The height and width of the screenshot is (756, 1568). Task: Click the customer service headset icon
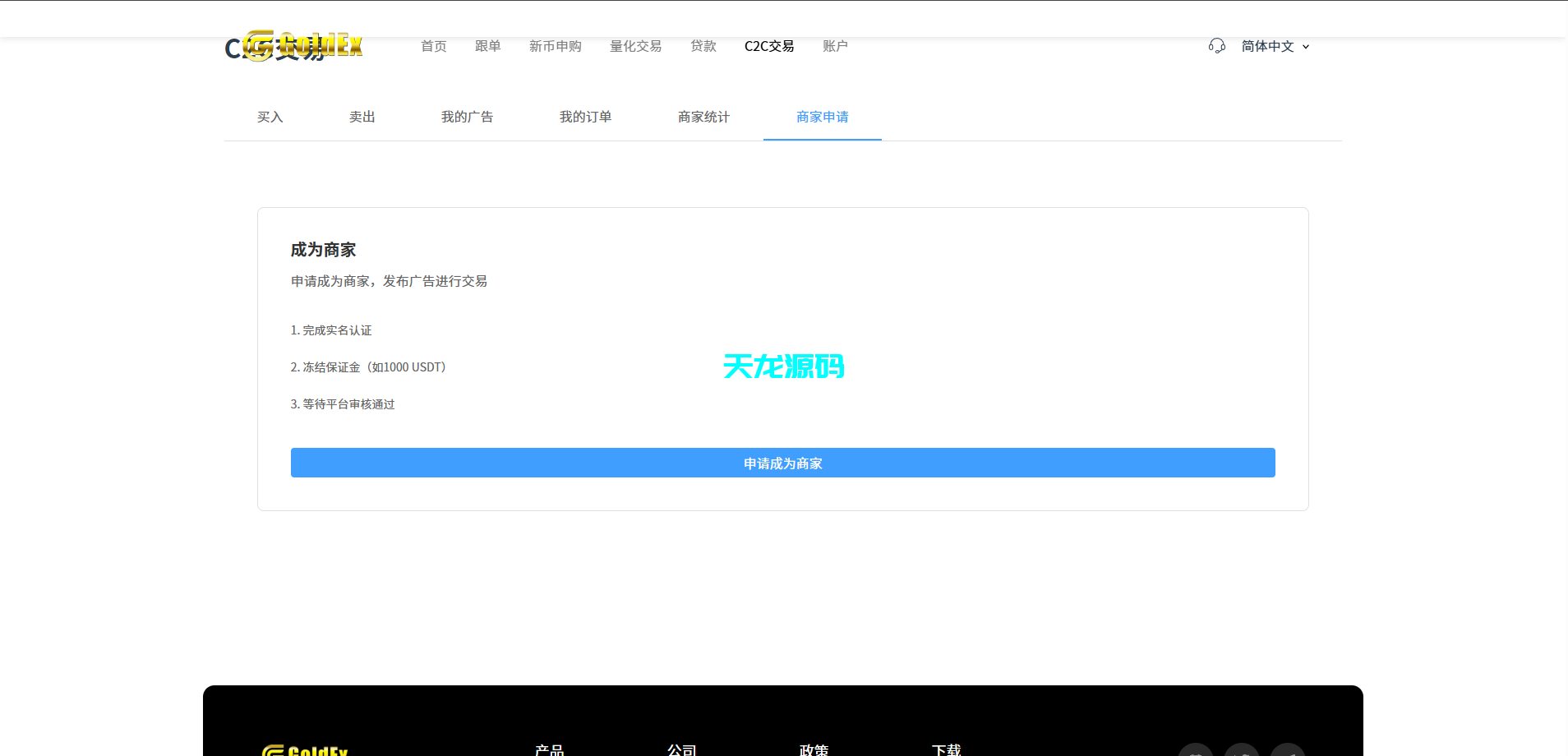(1217, 47)
